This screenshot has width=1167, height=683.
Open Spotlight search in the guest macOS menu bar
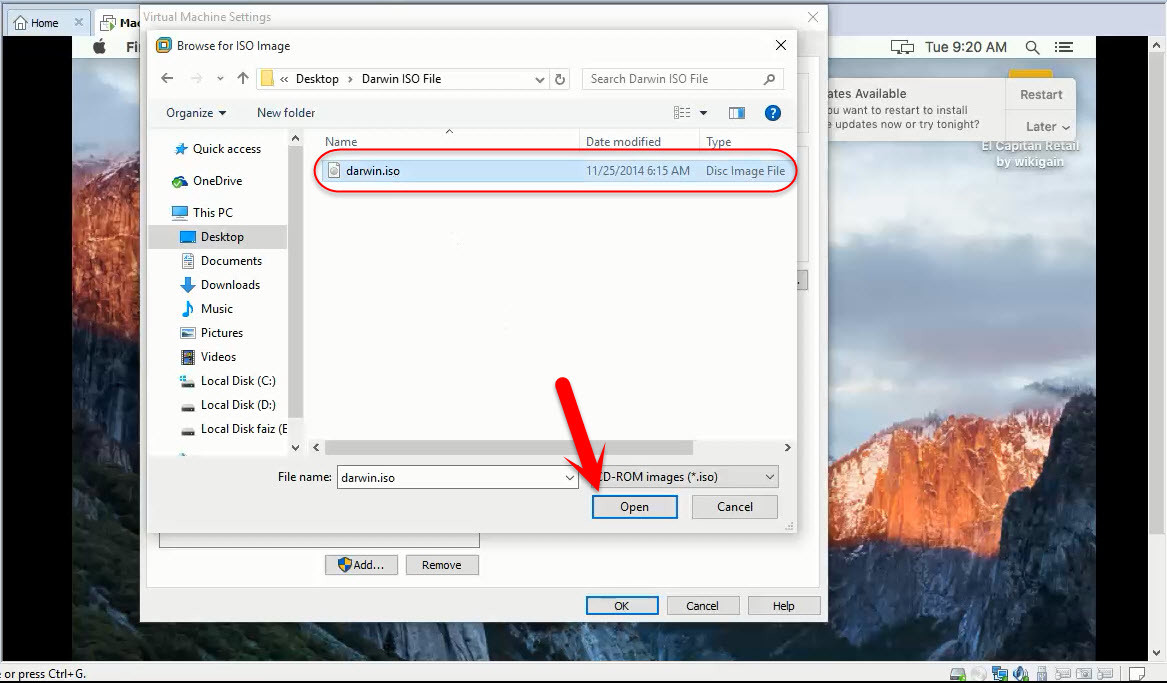pos(1033,46)
